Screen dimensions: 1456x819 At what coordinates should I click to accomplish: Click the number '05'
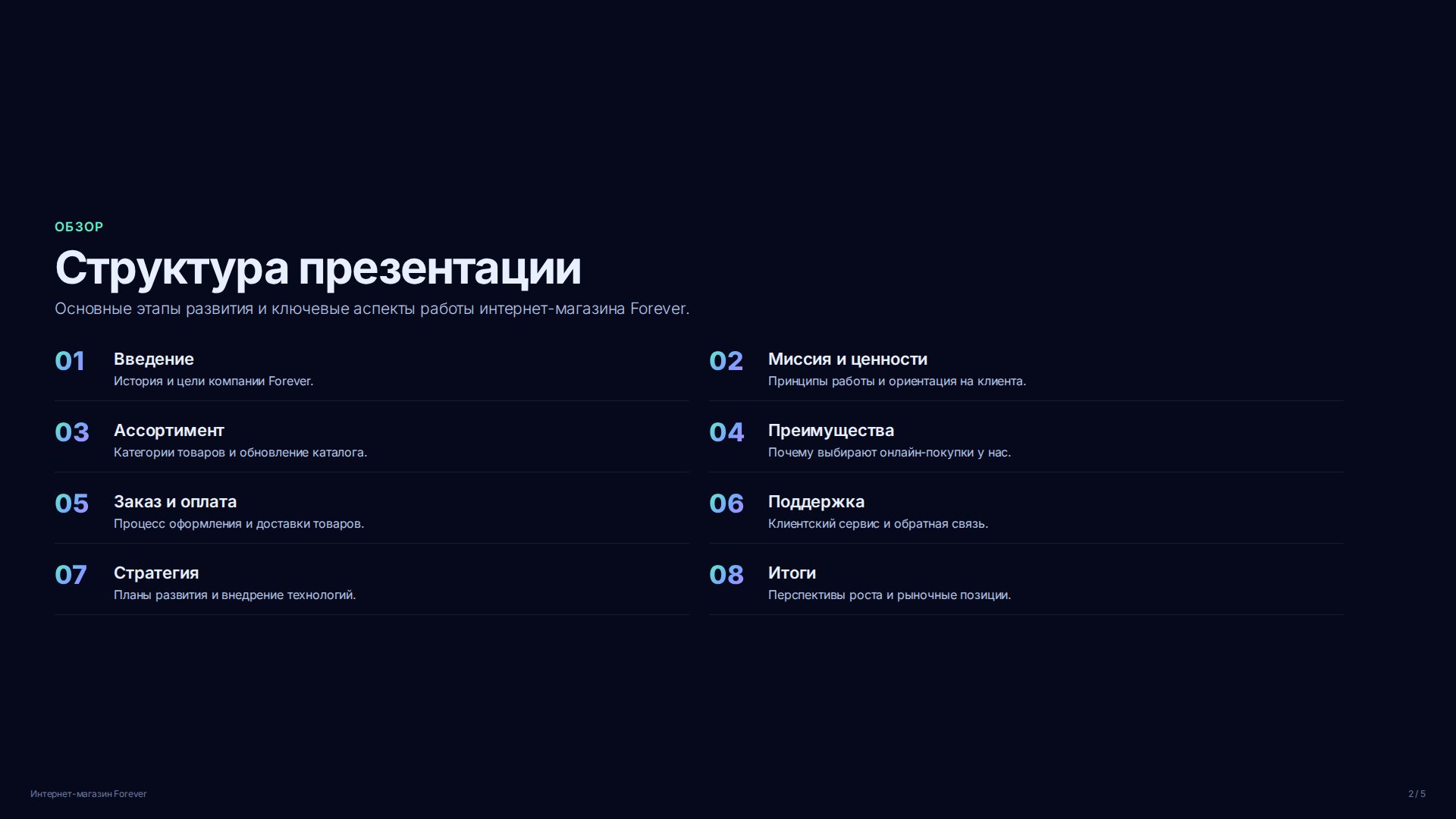click(71, 504)
